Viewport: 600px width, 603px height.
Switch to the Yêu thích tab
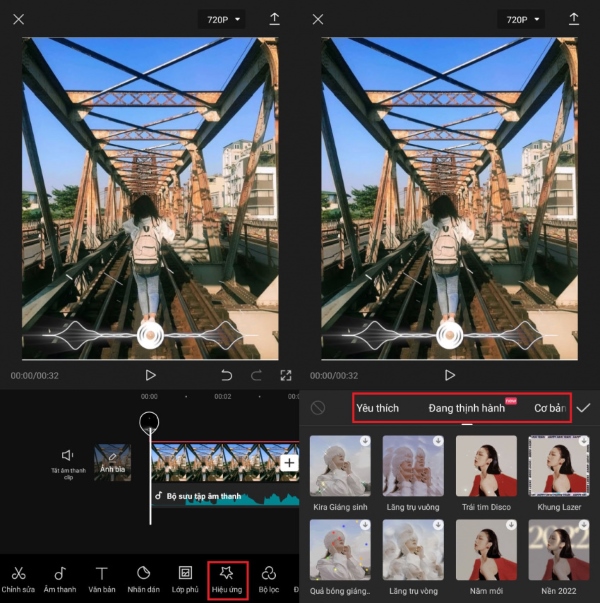377,408
